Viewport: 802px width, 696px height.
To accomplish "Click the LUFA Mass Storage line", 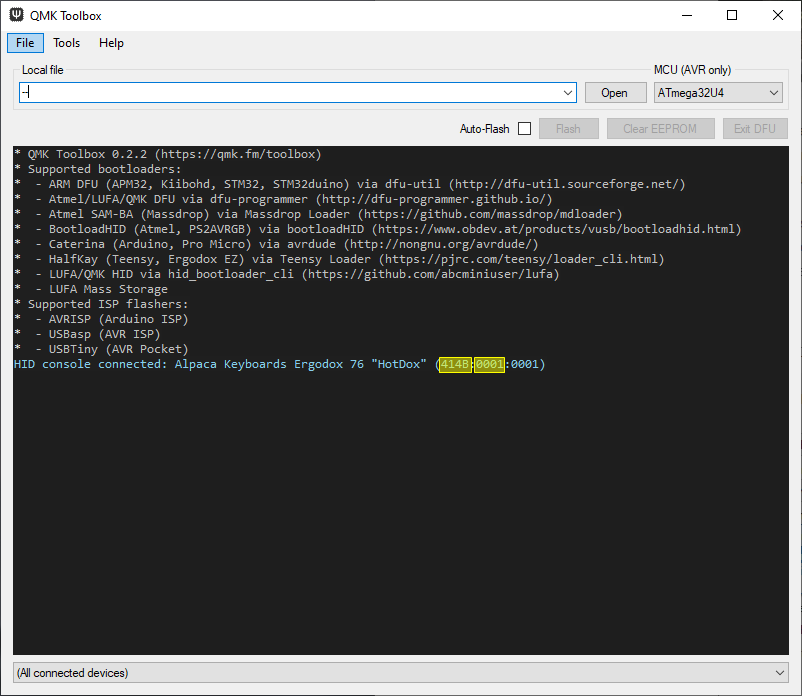I will 91,289.
